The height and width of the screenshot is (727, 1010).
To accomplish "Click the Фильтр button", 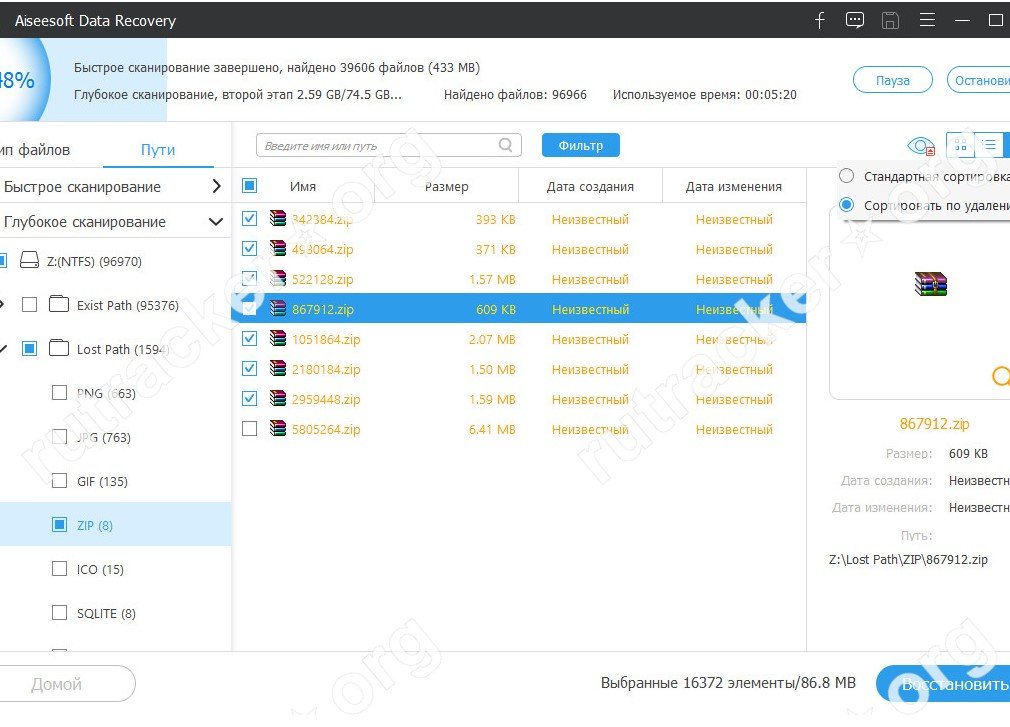I will [580, 146].
